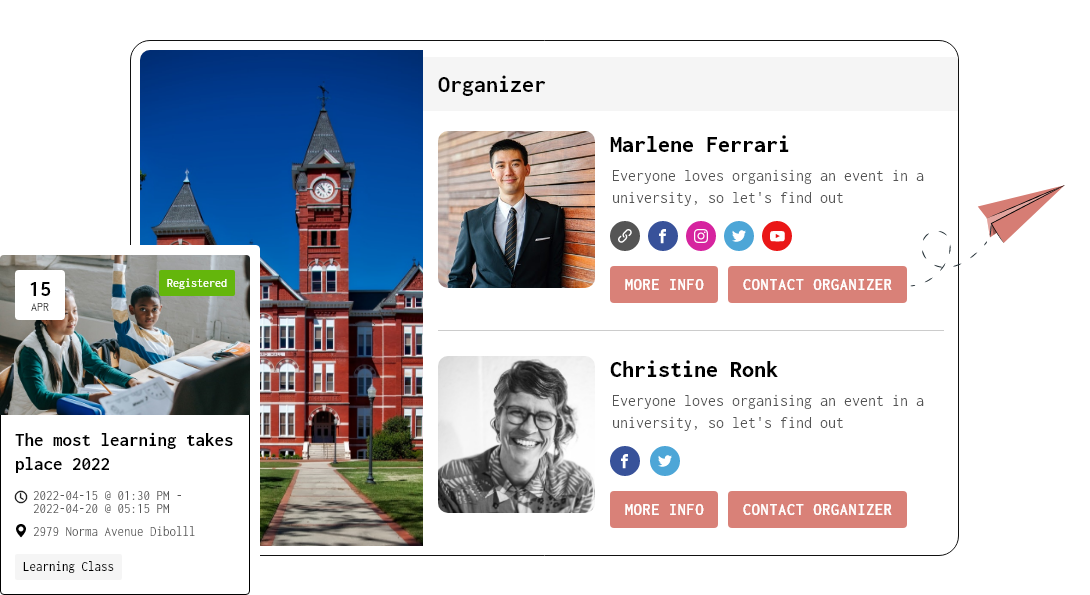Click the green Registered badge
Screen dimensions: 1090x595
pyautogui.click(x=197, y=283)
